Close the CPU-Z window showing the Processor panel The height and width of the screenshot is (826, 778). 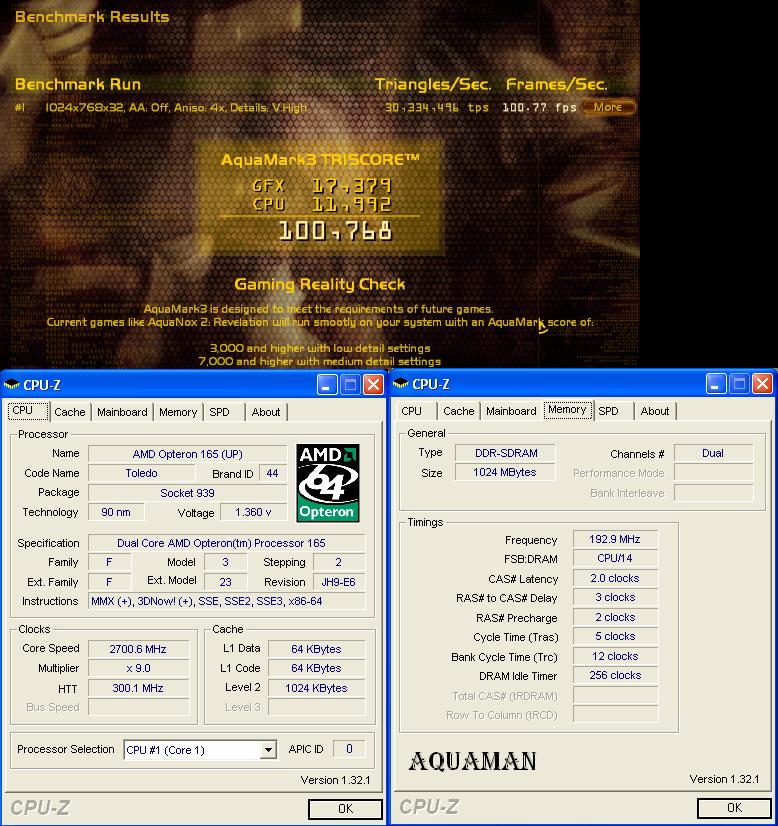[x=373, y=384]
